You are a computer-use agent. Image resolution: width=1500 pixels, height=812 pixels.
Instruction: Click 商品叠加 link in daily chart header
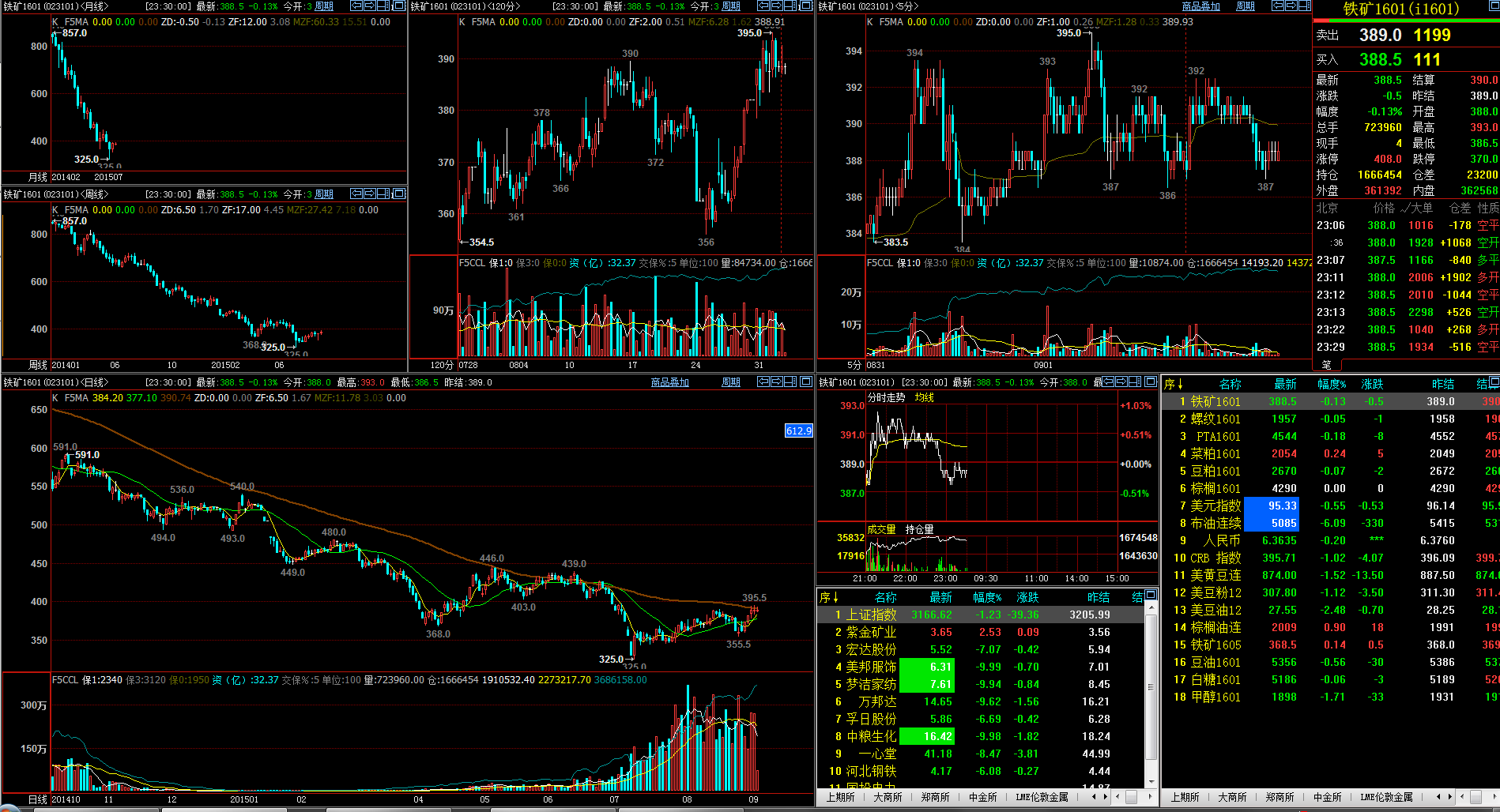pyautogui.click(x=669, y=382)
